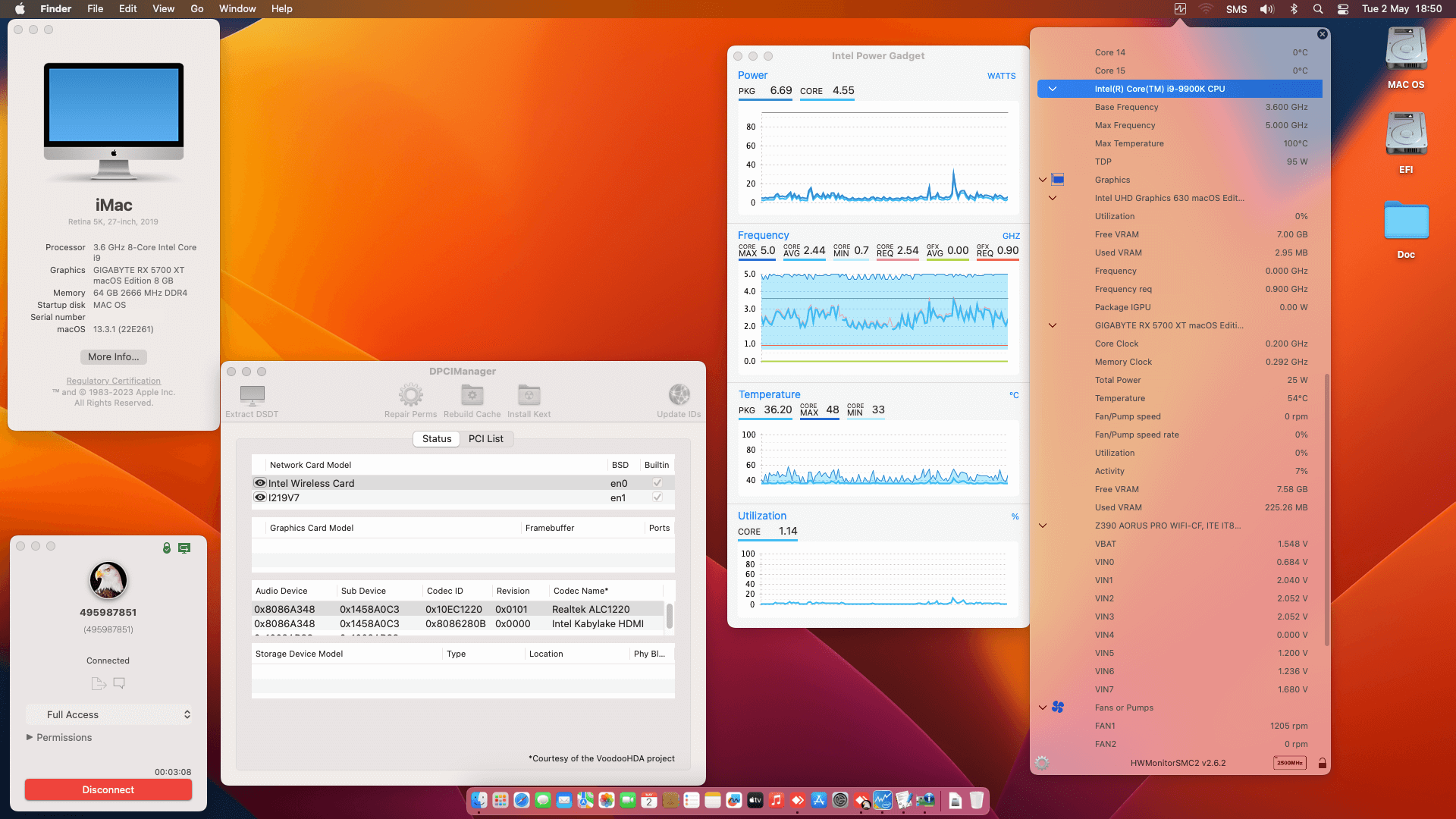Image resolution: width=1456 pixels, height=819 pixels.
Task: Click audio device table scrollbar
Action: coord(669,616)
